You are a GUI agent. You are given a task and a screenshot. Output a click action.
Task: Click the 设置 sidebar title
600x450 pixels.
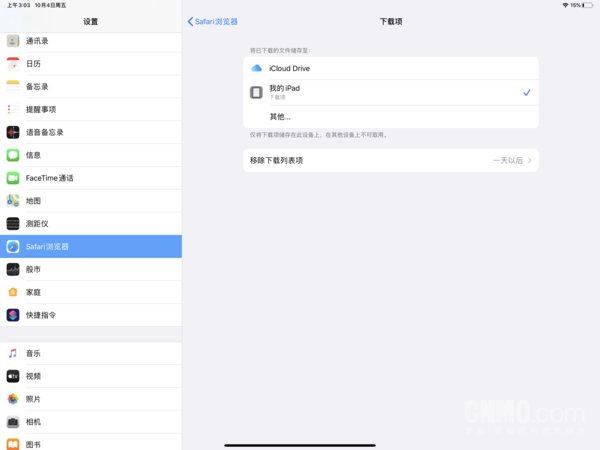(91, 21)
